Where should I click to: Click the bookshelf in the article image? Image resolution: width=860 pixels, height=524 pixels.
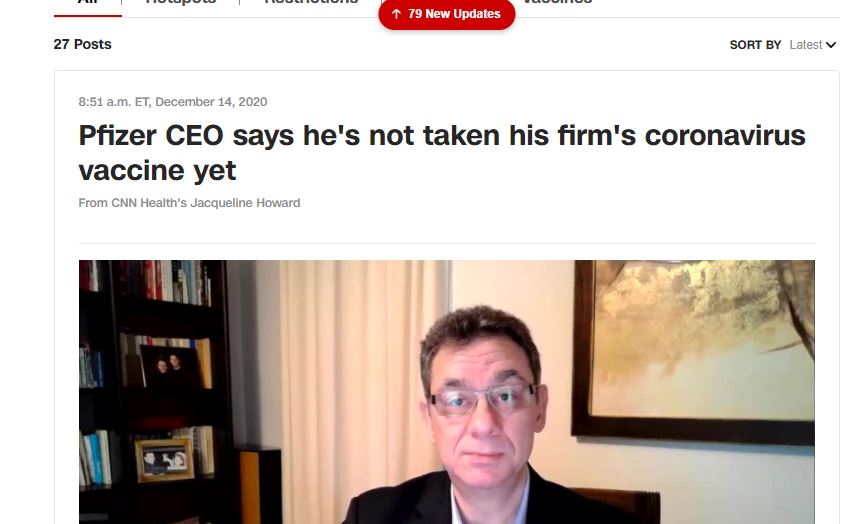coord(154,392)
